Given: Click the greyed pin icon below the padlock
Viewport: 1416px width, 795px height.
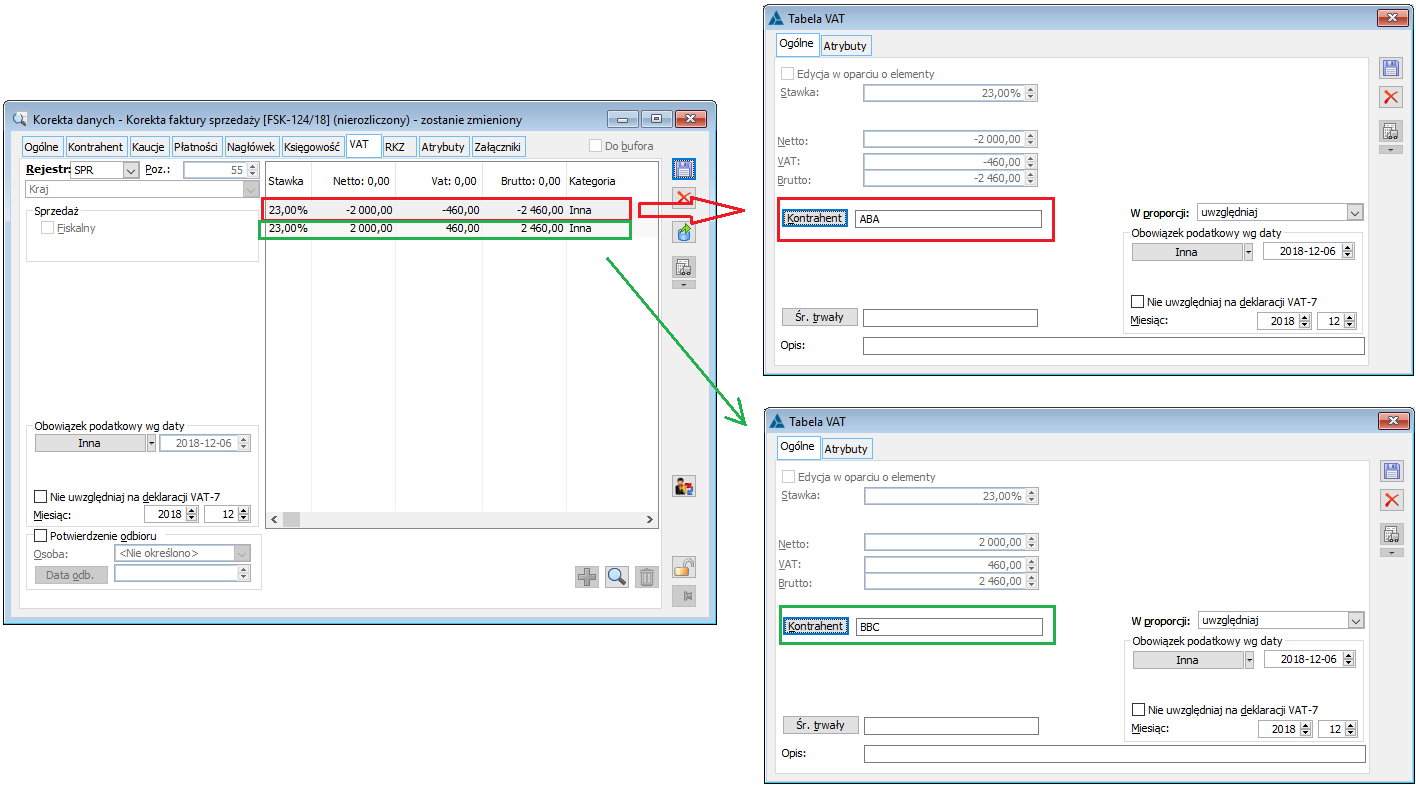Looking at the screenshot, I should [x=685, y=596].
